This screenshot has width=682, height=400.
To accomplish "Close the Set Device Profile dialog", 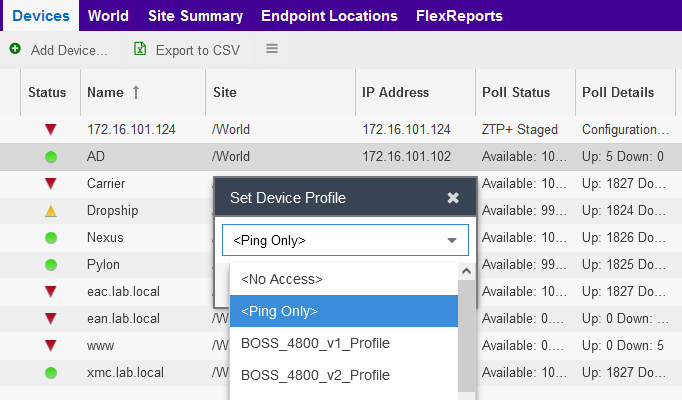I will pos(453,198).
